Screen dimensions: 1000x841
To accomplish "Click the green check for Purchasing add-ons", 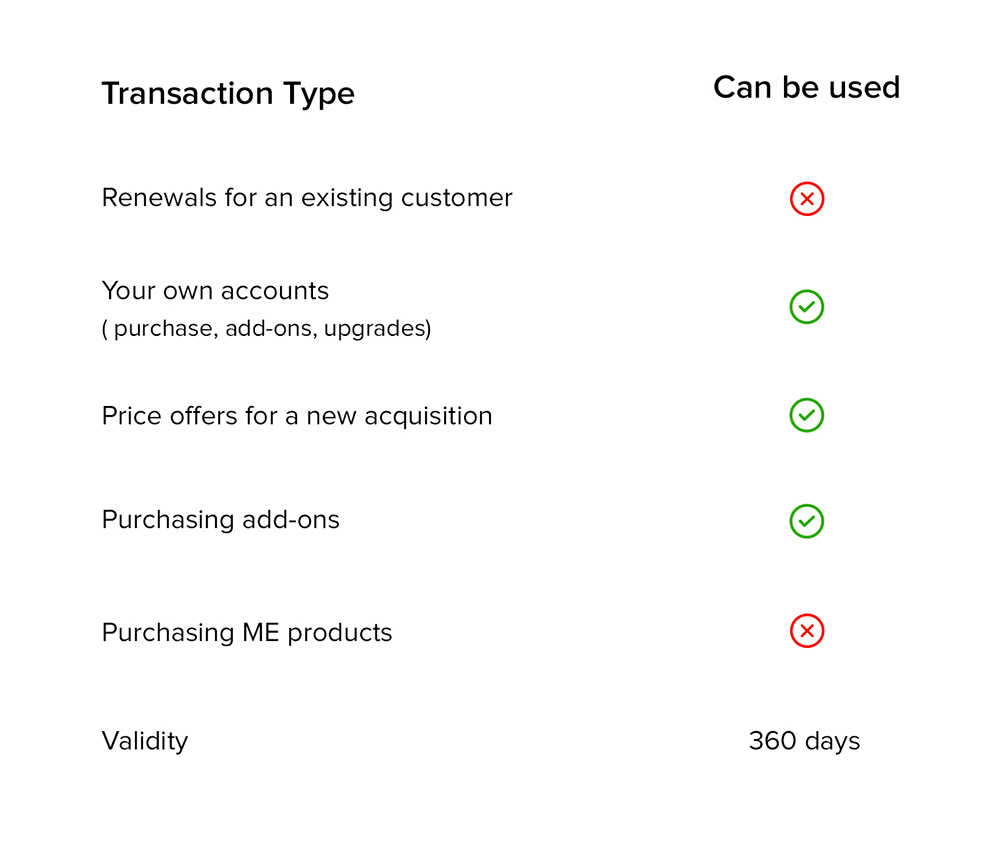I will (807, 521).
